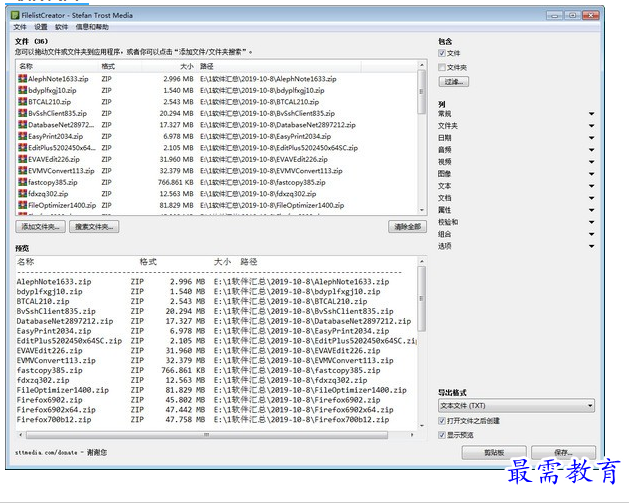Image resolution: width=629 pixels, height=503 pixels.
Task: Click the preview horizontal scrollbar thumb
Action: 207,435
